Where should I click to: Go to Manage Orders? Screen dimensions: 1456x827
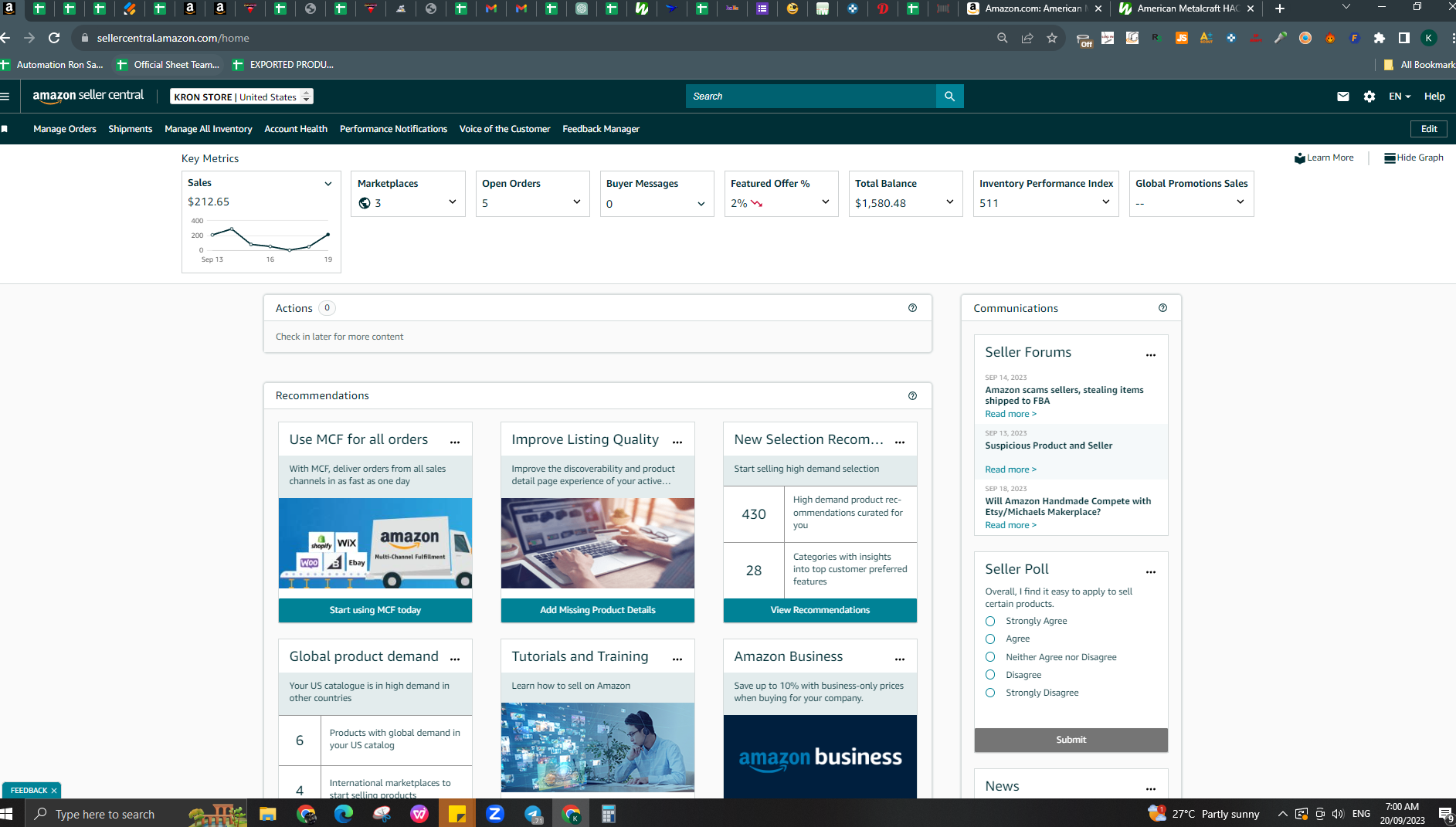[65, 129]
